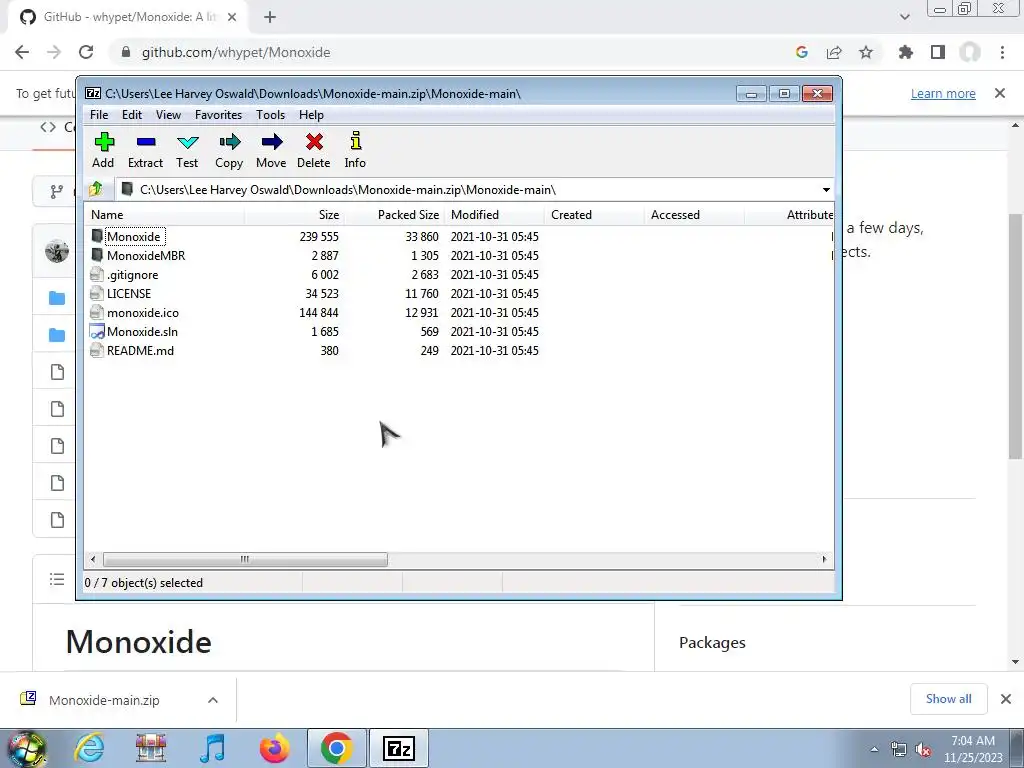This screenshot has width=1024, height=768.
Task: Open the Tools menu
Action: point(270,115)
